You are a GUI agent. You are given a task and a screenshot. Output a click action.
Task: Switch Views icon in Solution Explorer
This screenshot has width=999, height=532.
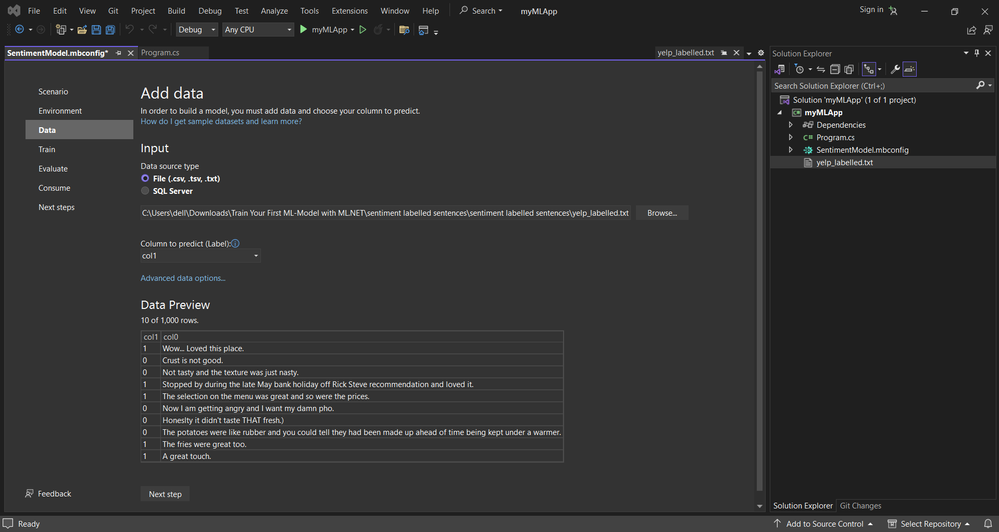[779, 69]
